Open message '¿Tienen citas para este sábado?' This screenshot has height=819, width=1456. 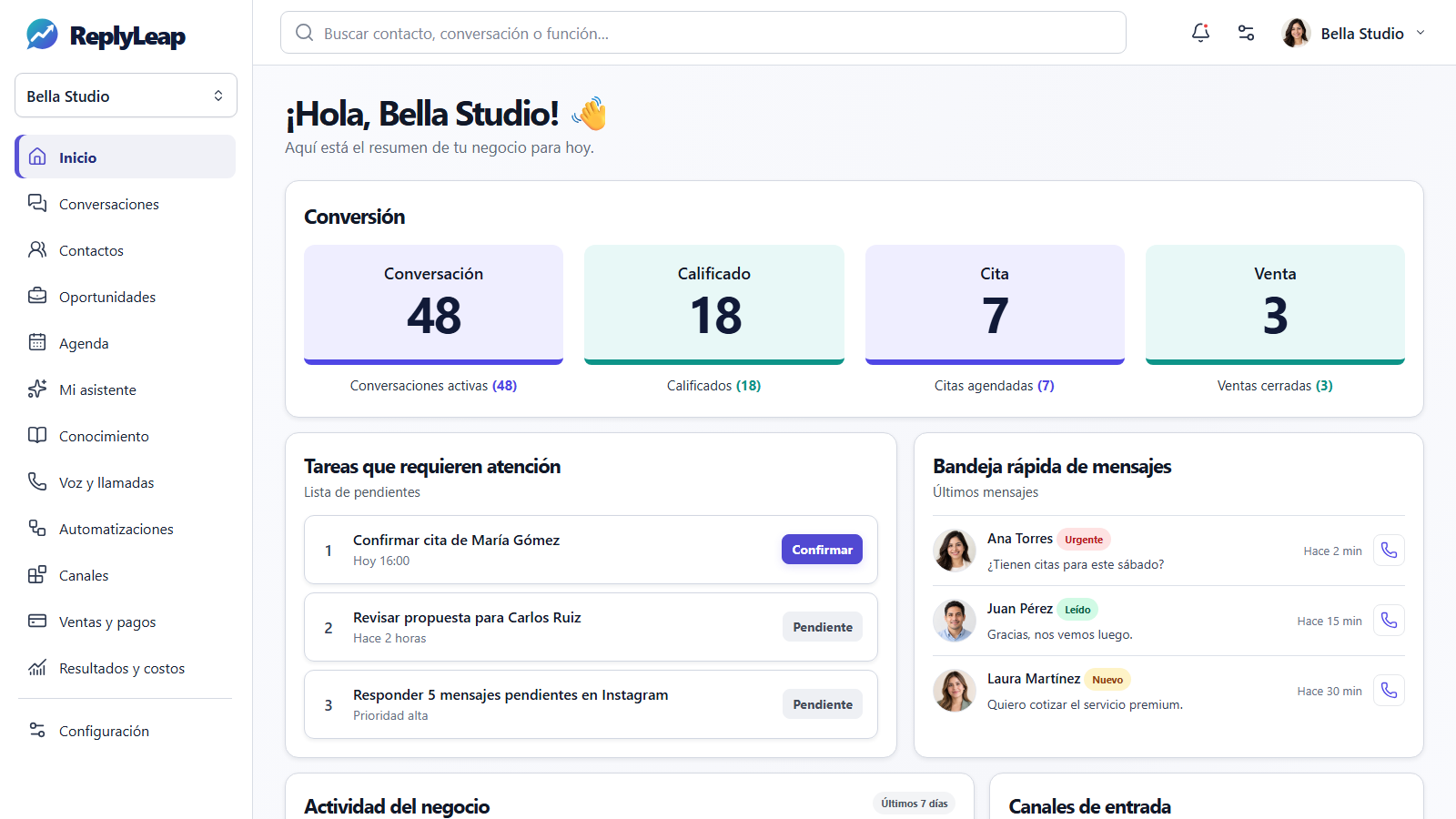click(1076, 564)
